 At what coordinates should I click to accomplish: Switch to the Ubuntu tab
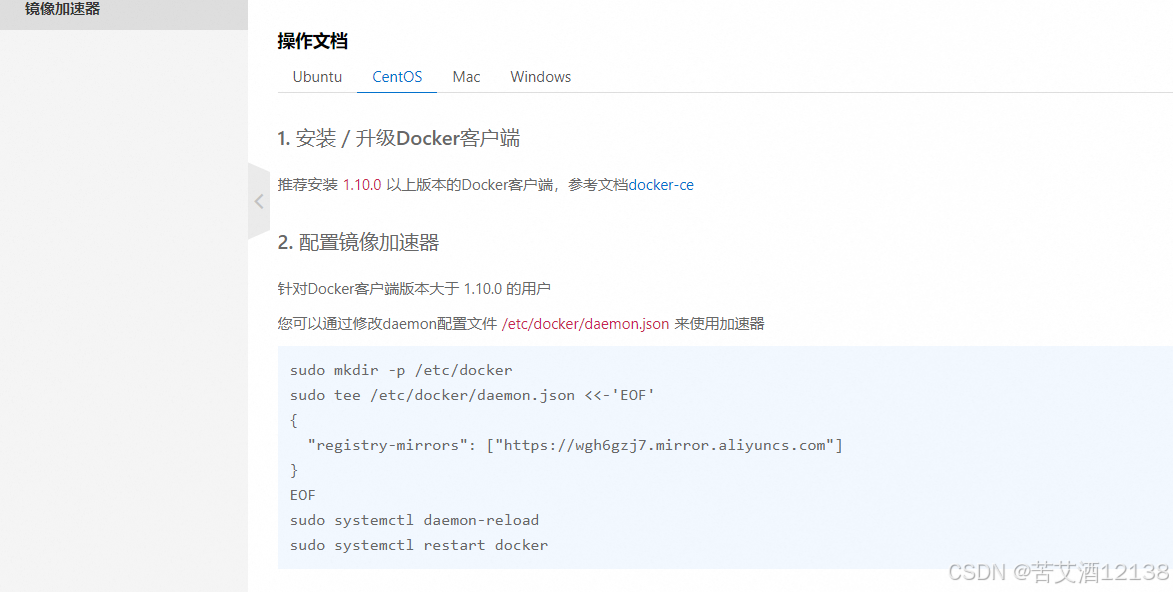tap(317, 76)
